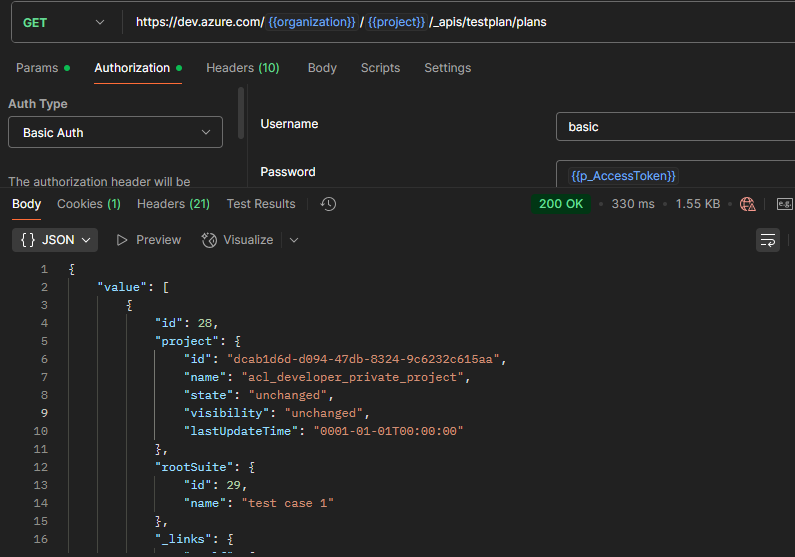795x557 pixels.
Task: Open the Test Results tab
Action: coord(261,204)
